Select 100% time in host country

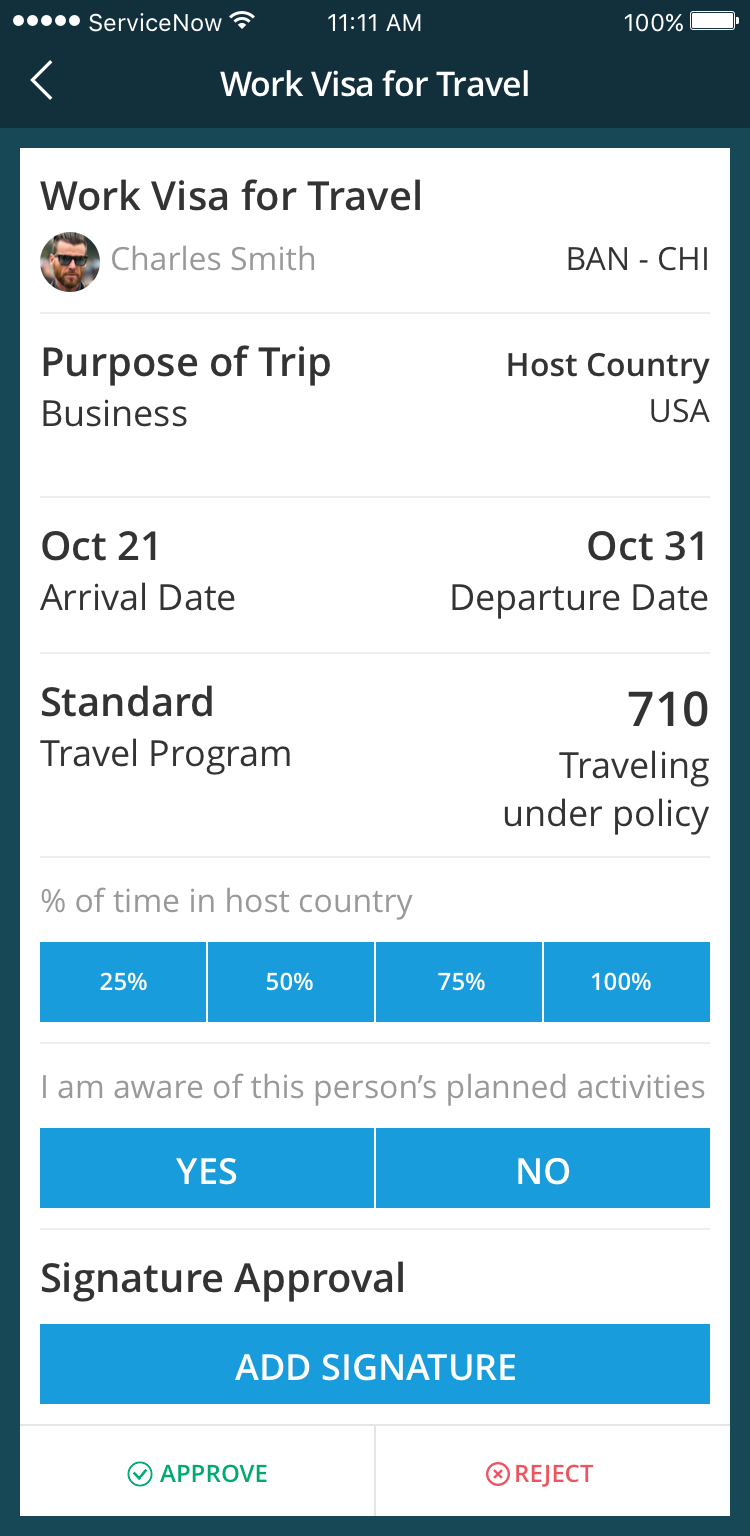click(626, 982)
